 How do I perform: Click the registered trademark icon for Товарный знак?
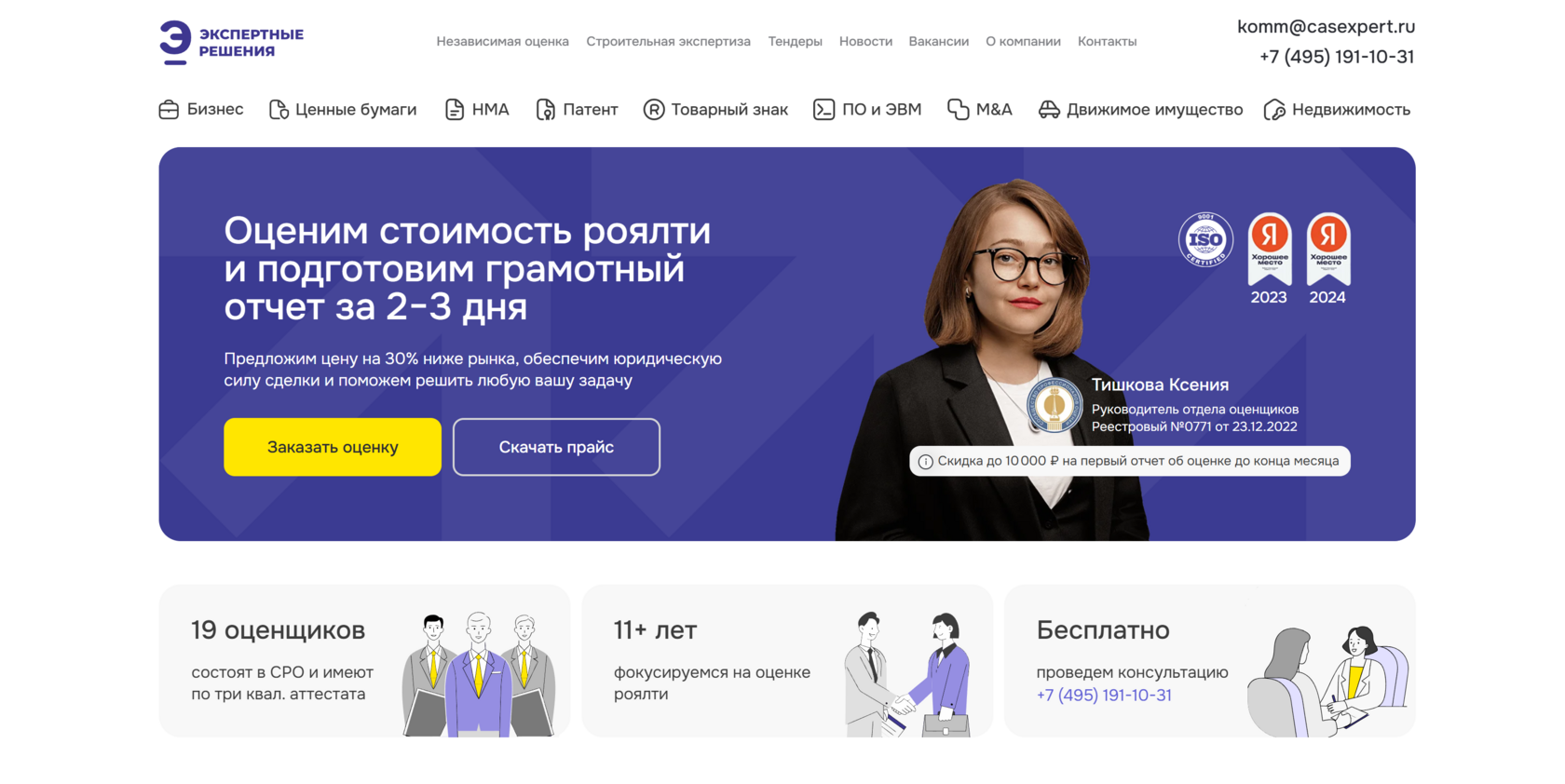tap(654, 110)
